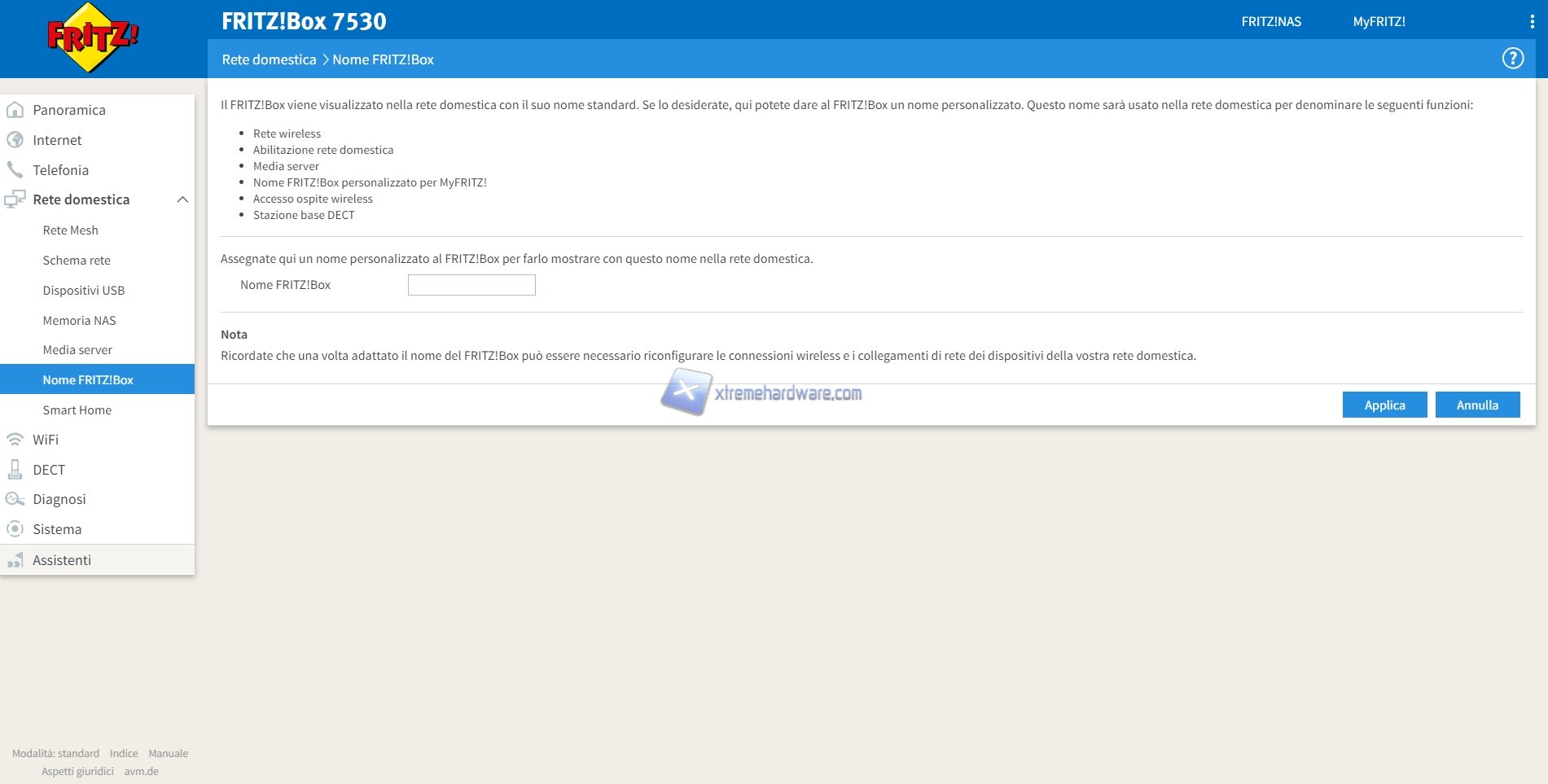
Task: Click the Diagnosi icon in sidebar
Action: [15, 499]
